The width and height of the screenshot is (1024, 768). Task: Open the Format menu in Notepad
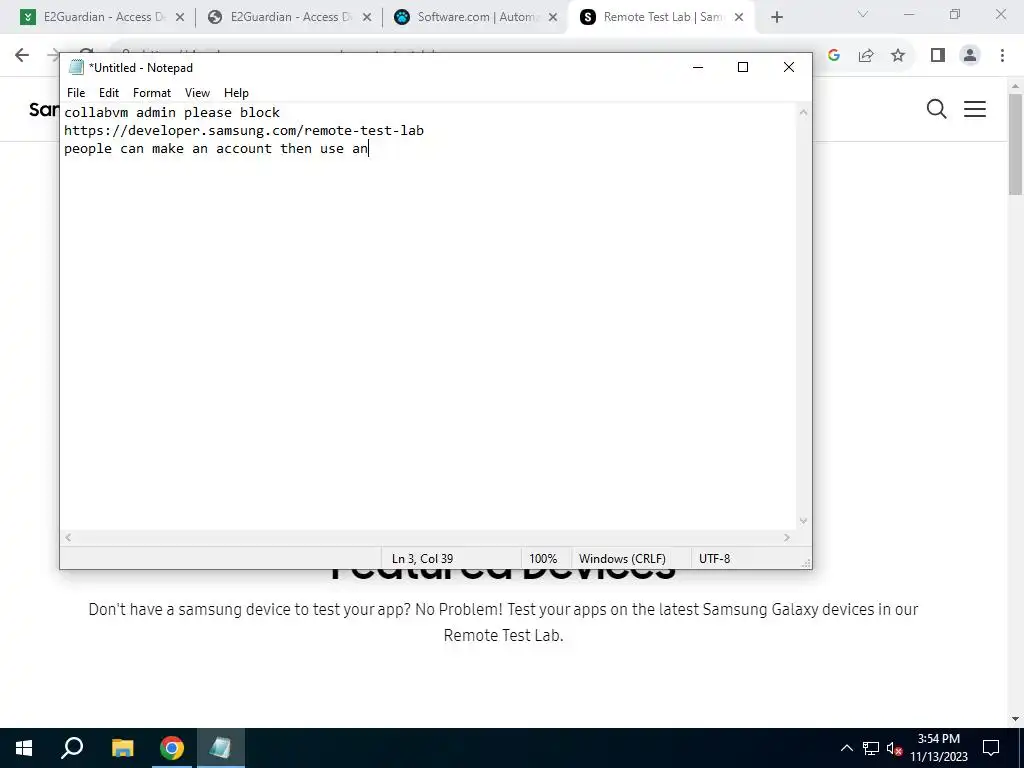tap(152, 93)
